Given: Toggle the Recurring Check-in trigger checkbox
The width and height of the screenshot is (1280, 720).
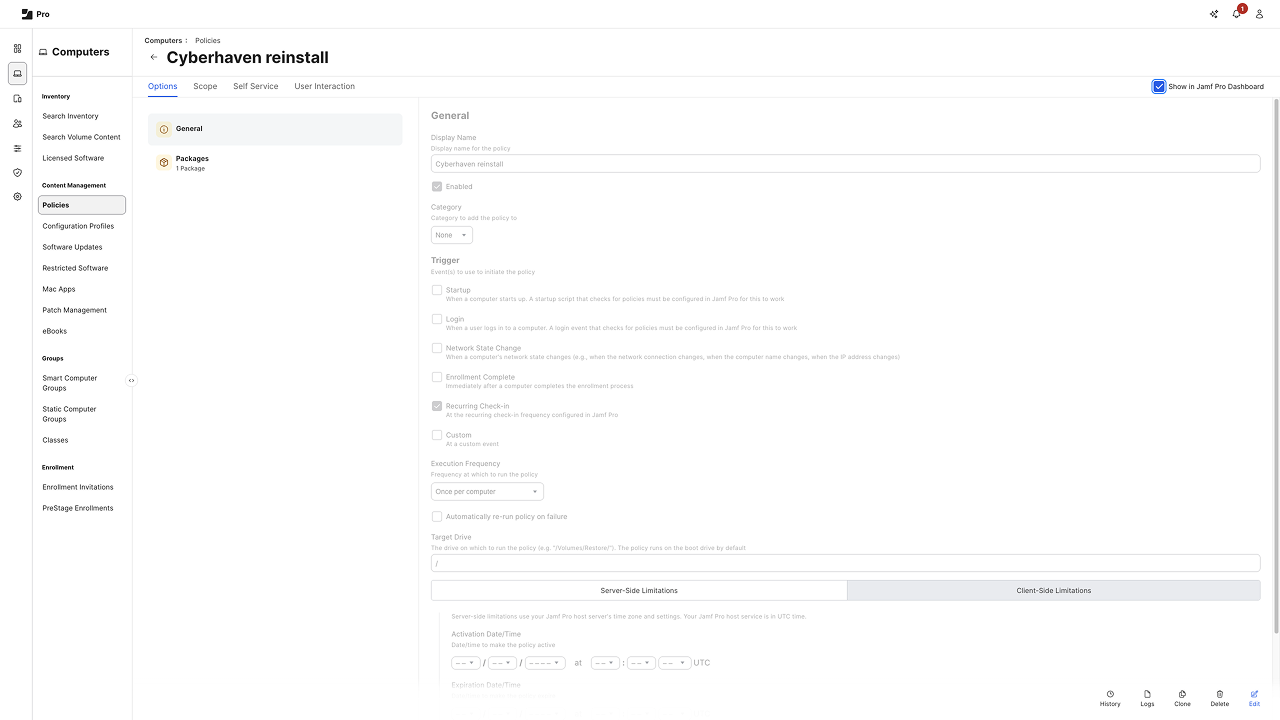Looking at the screenshot, I should (437, 406).
